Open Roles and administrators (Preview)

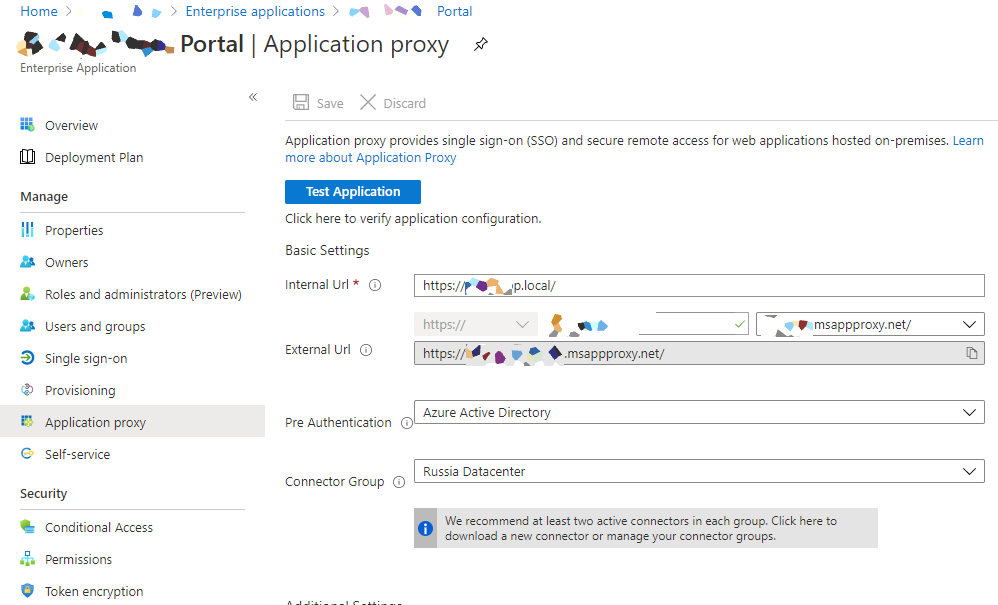[x=143, y=295]
